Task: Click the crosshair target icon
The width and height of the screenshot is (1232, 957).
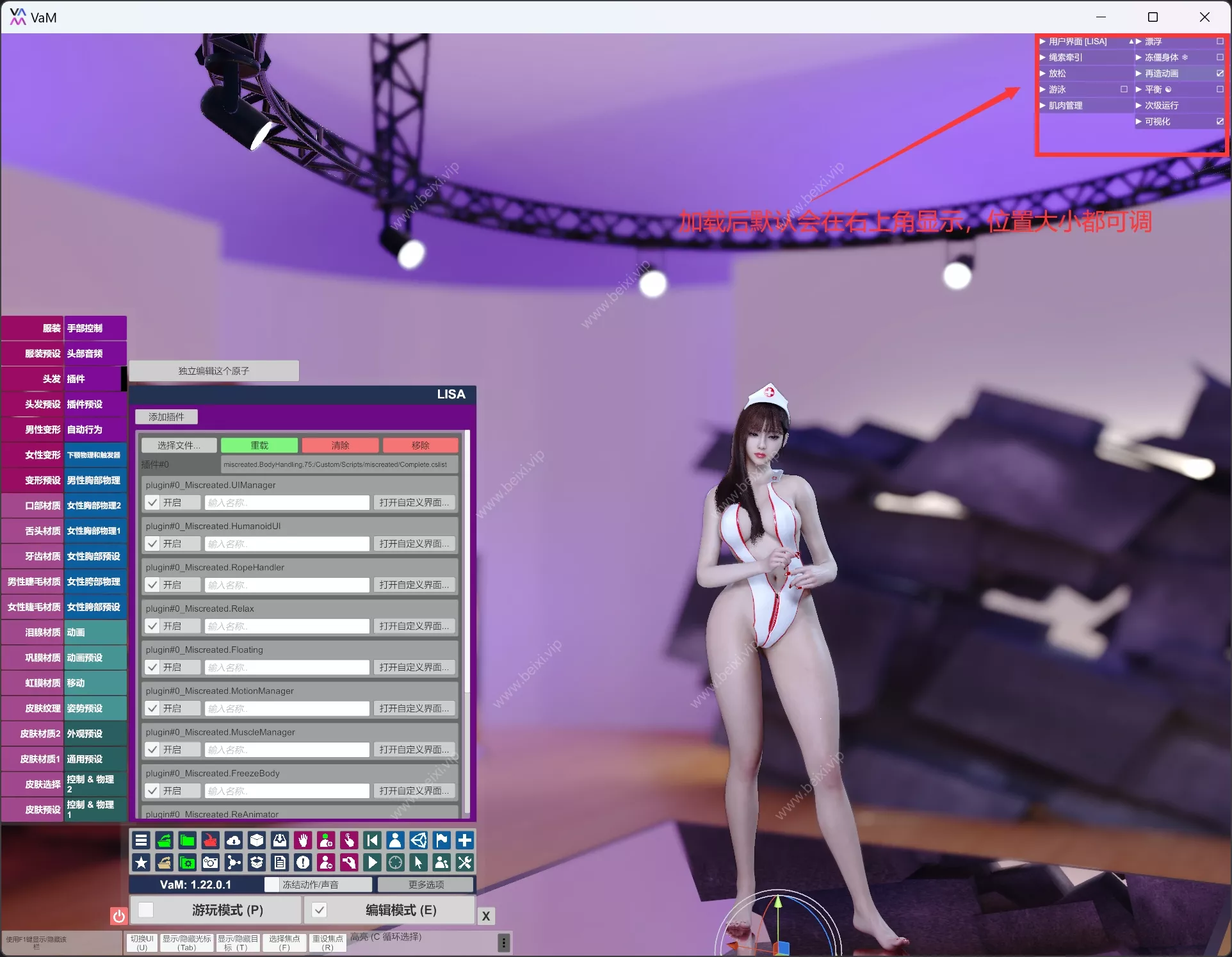Action: tap(395, 862)
